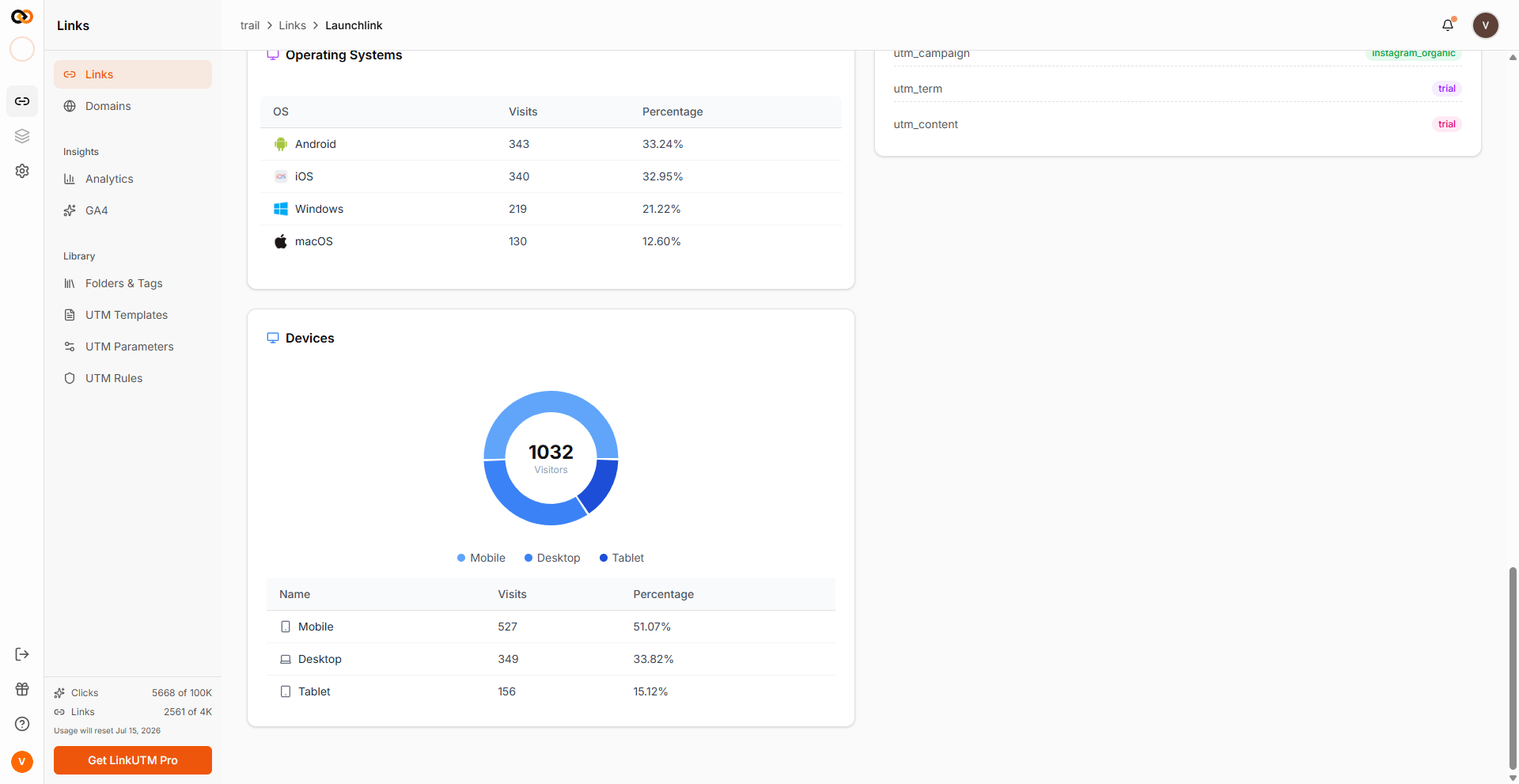
Task: Click the Windows logo icon in OS table
Action: 281,209
